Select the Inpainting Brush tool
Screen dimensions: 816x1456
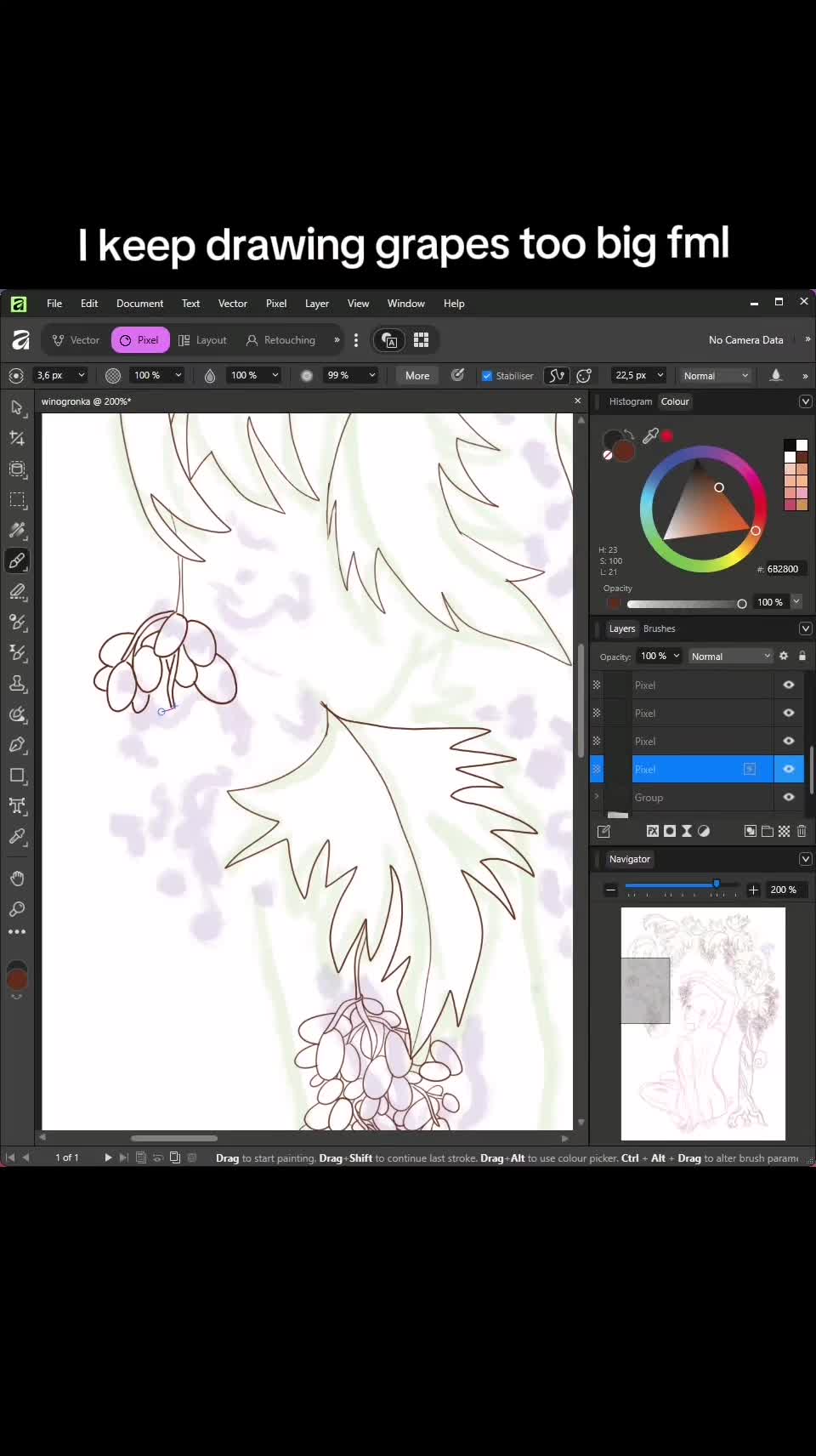point(17,714)
